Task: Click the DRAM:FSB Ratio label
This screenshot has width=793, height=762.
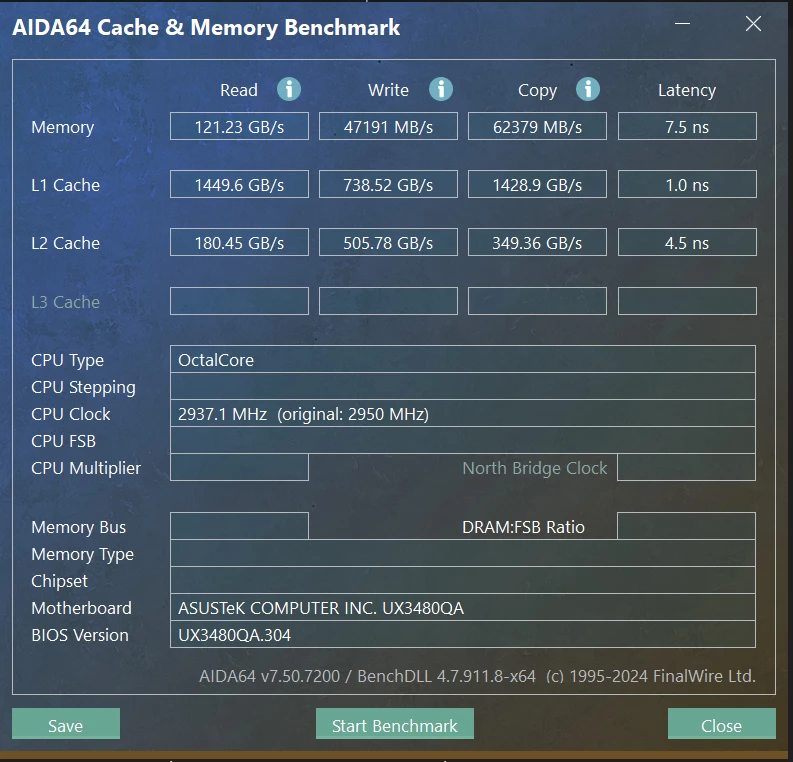Action: 523,527
